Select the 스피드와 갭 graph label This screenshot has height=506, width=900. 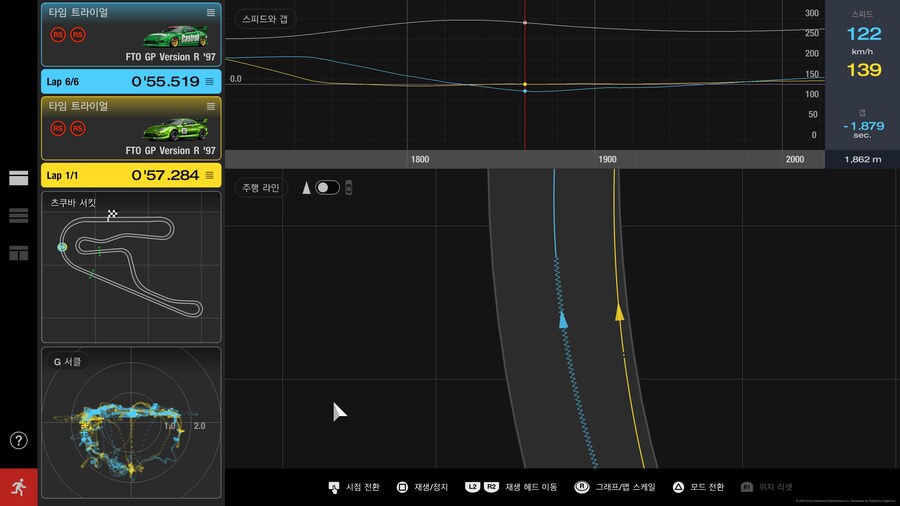tap(264, 19)
